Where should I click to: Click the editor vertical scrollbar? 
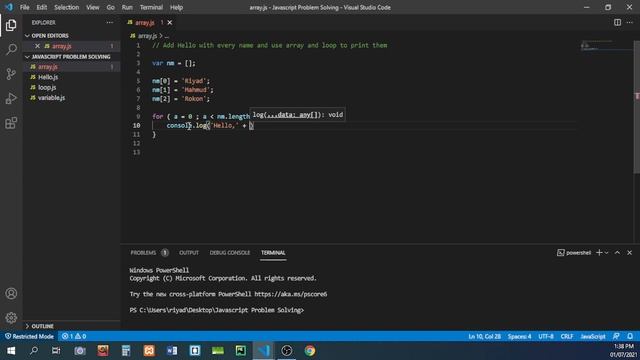tap(637, 107)
